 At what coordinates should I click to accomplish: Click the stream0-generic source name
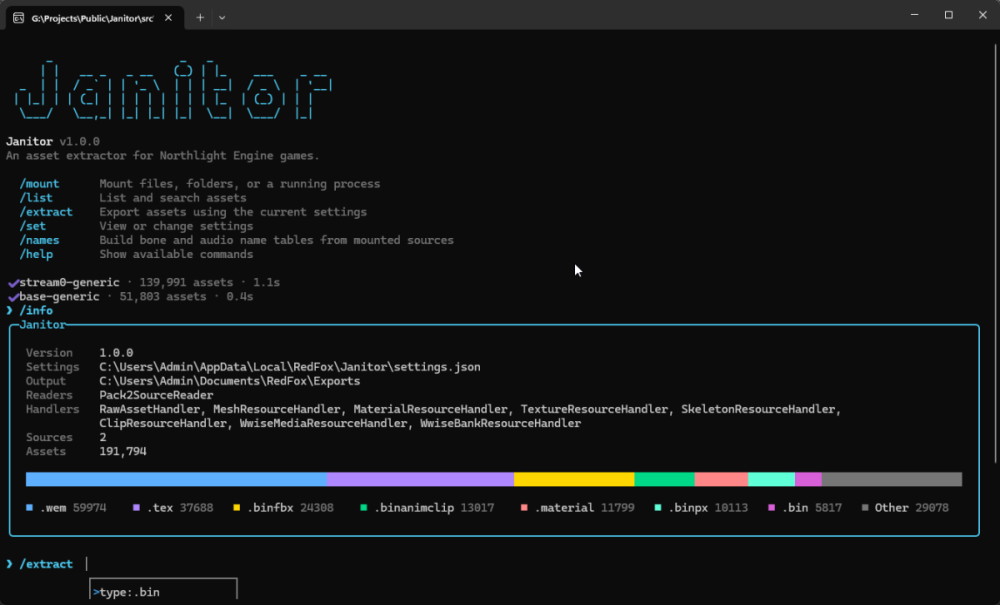click(x=70, y=282)
